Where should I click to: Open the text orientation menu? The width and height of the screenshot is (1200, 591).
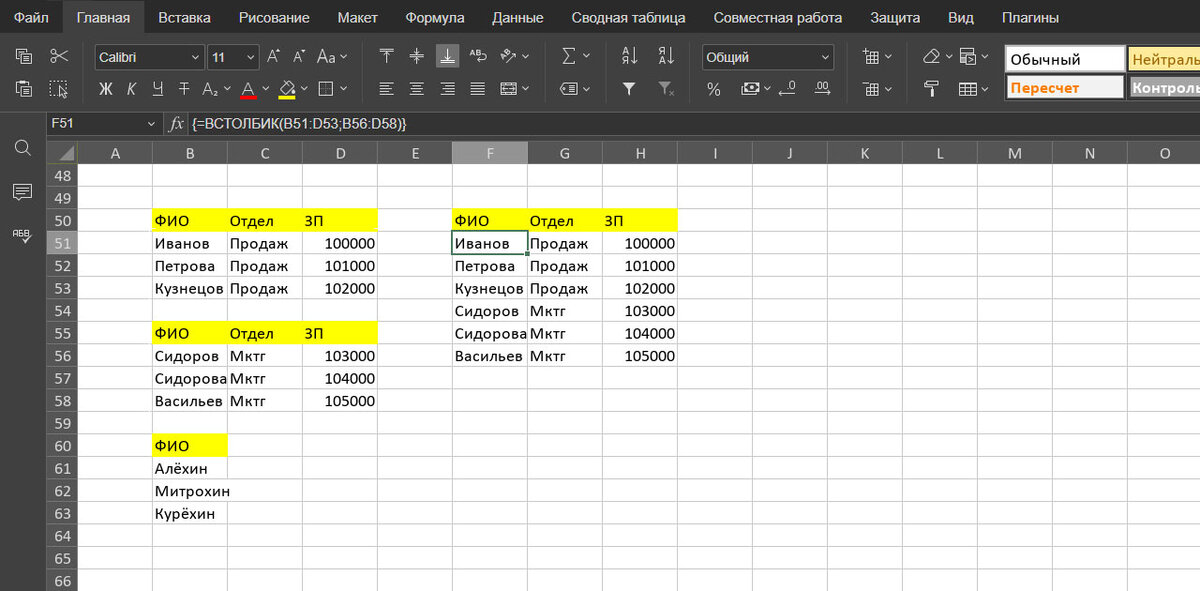coord(514,57)
